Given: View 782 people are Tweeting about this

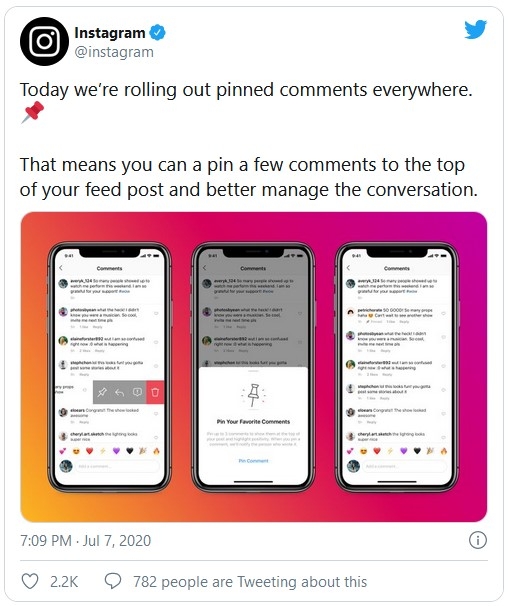Looking at the screenshot, I should click(250, 582).
